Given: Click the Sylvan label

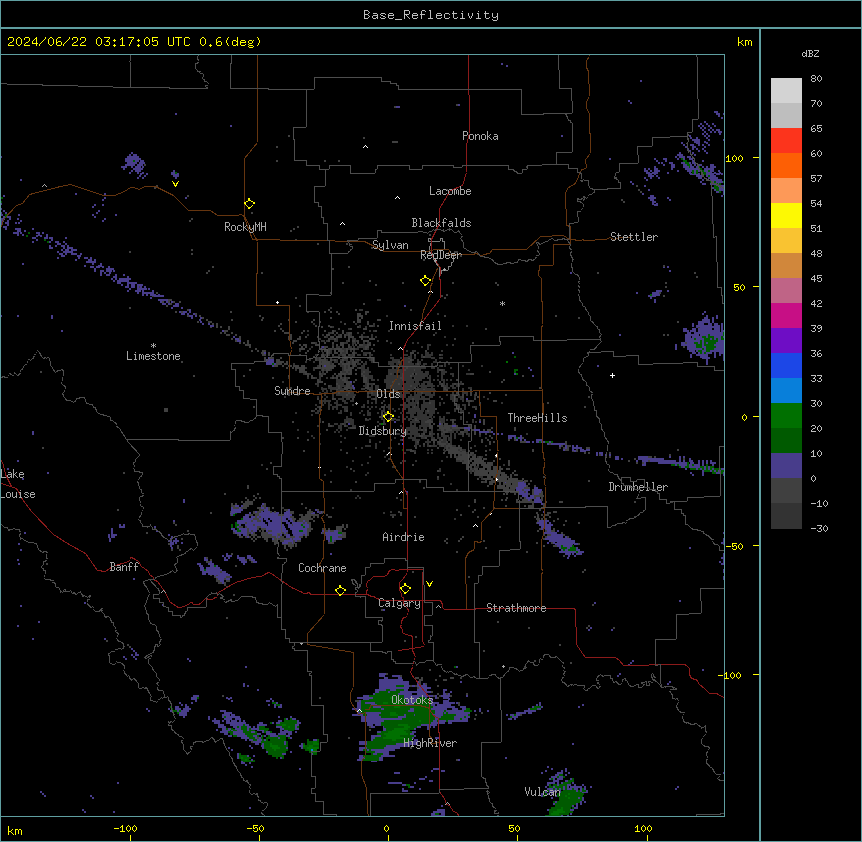Looking at the screenshot, I should click(x=390, y=245).
